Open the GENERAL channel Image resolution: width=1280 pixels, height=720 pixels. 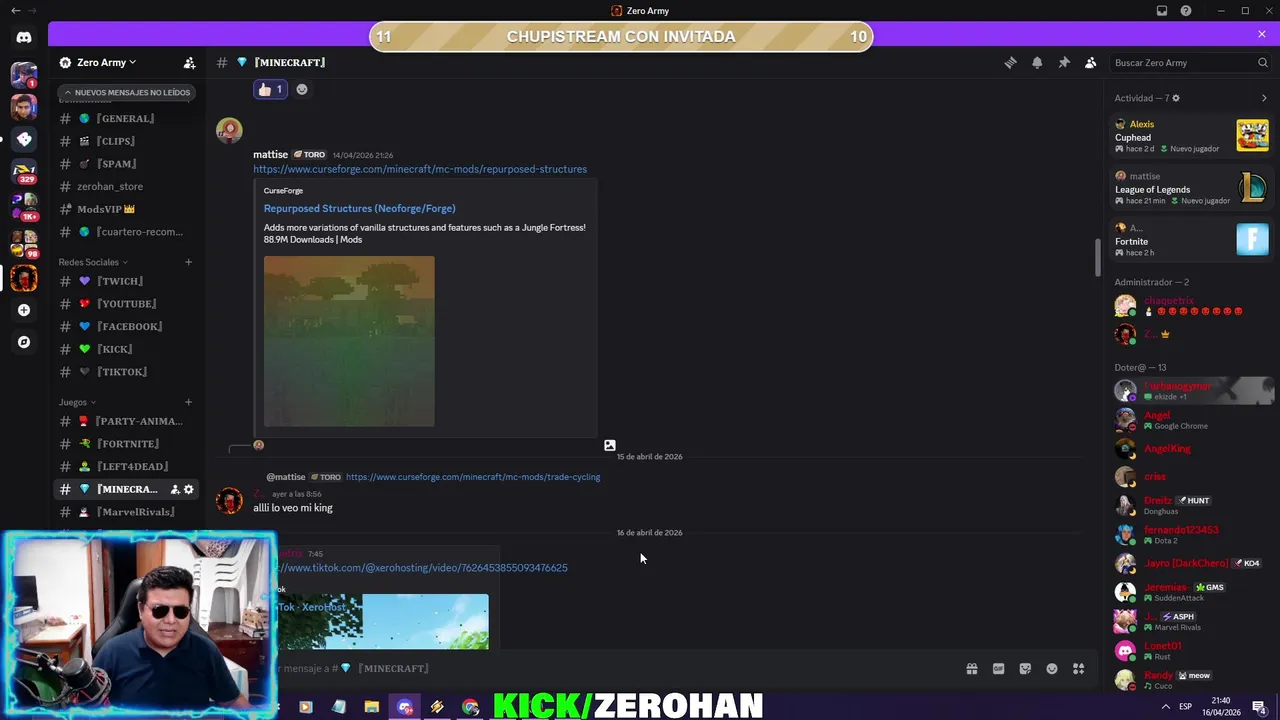[x=126, y=118]
